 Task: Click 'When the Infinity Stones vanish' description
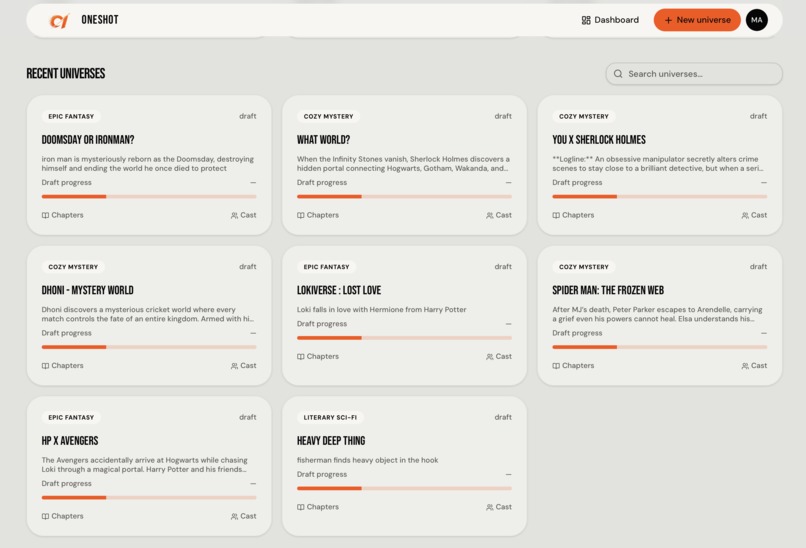click(x=403, y=164)
